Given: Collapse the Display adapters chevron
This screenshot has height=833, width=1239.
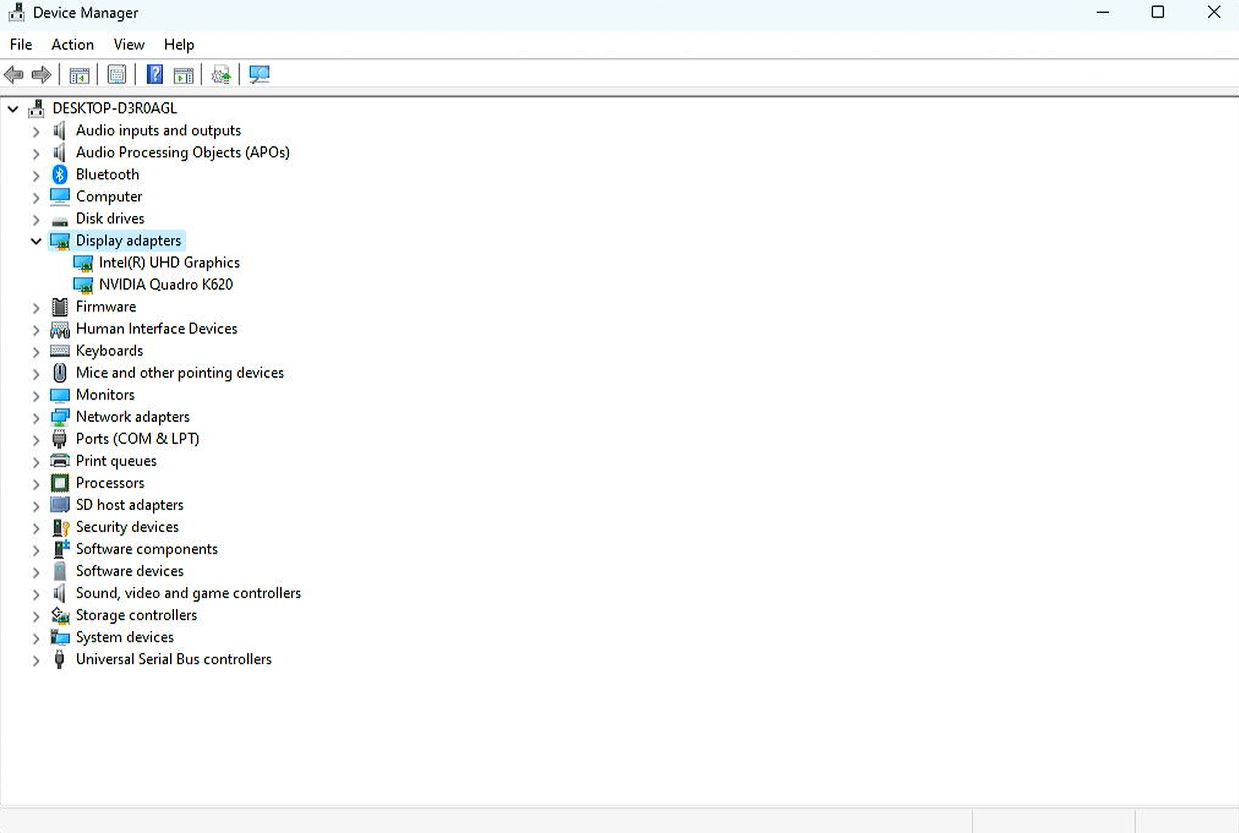Looking at the screenshot, I should (x=36, y=241).
